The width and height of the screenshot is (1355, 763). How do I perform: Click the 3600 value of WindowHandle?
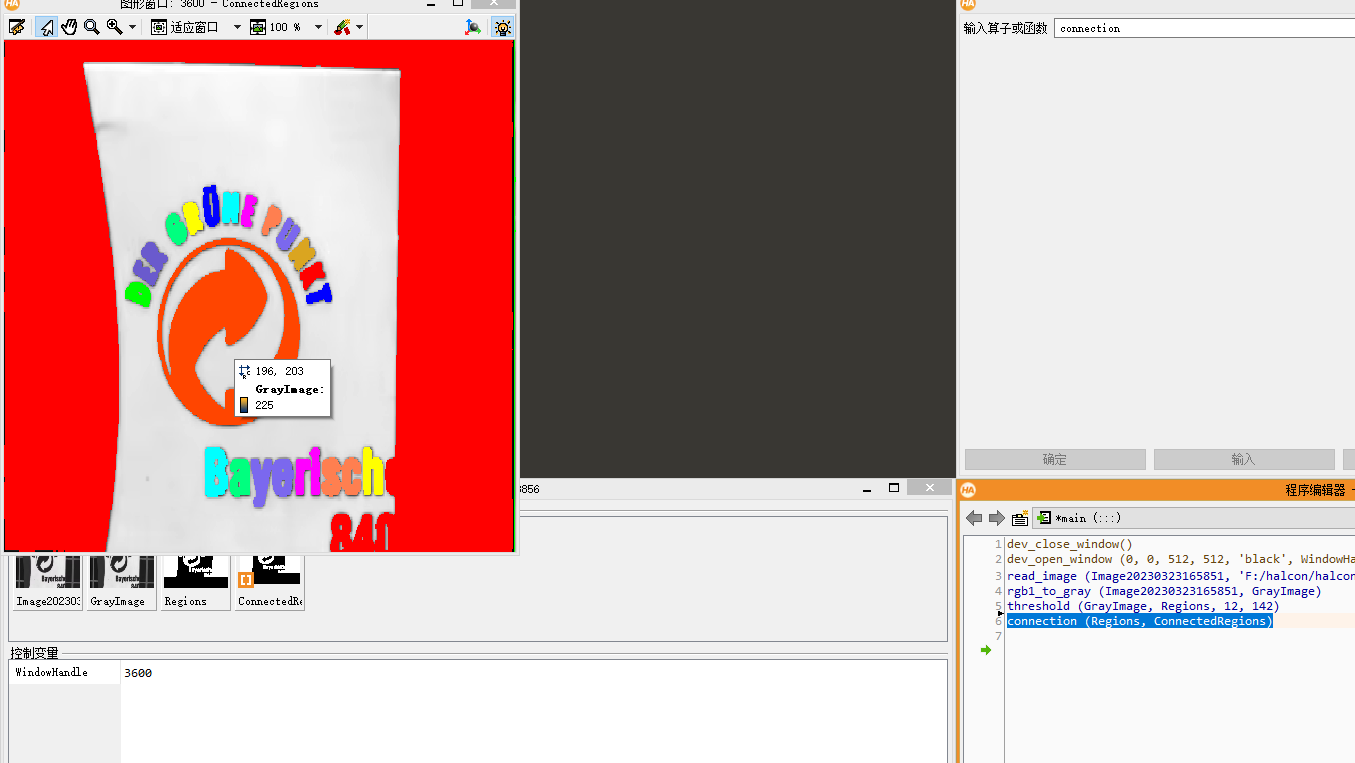[138, 673]
